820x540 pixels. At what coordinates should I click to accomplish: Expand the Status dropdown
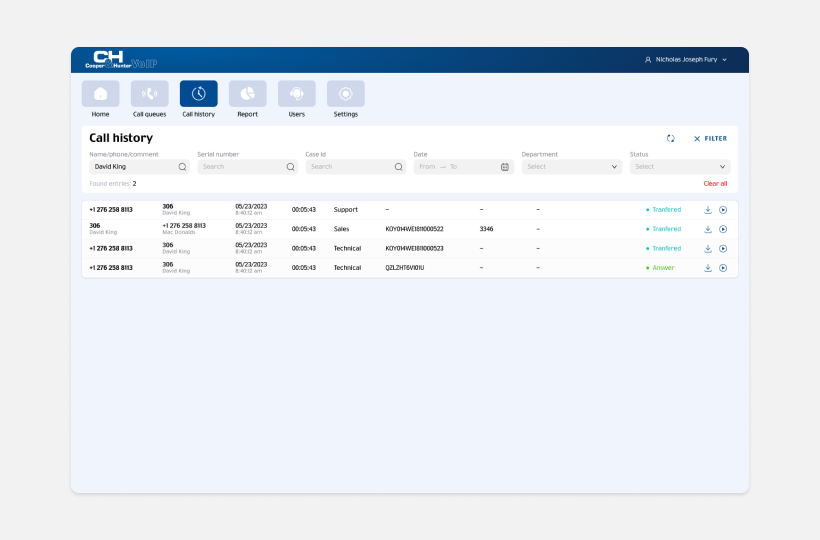coord(680,167)
